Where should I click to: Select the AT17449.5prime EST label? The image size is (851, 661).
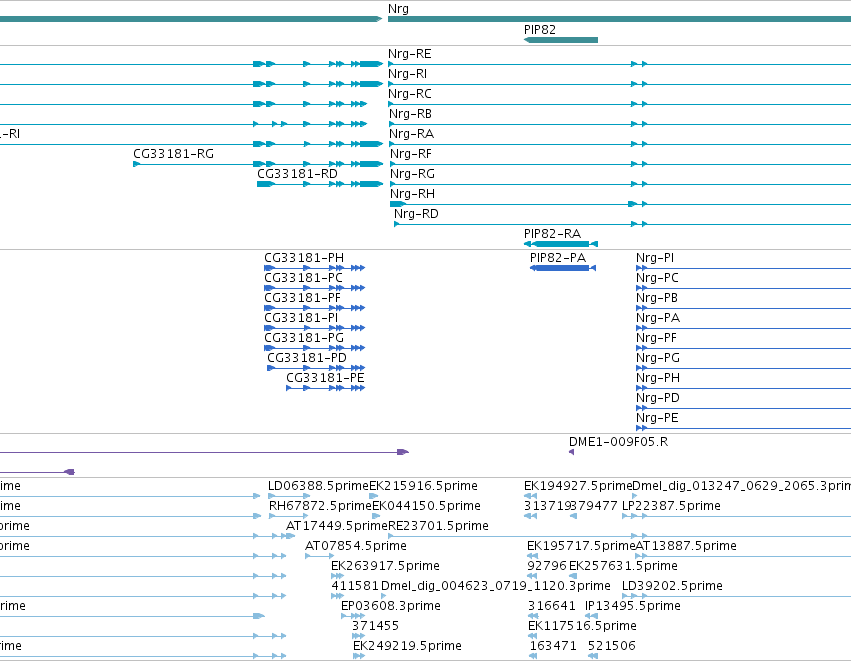tap(336, 526)
